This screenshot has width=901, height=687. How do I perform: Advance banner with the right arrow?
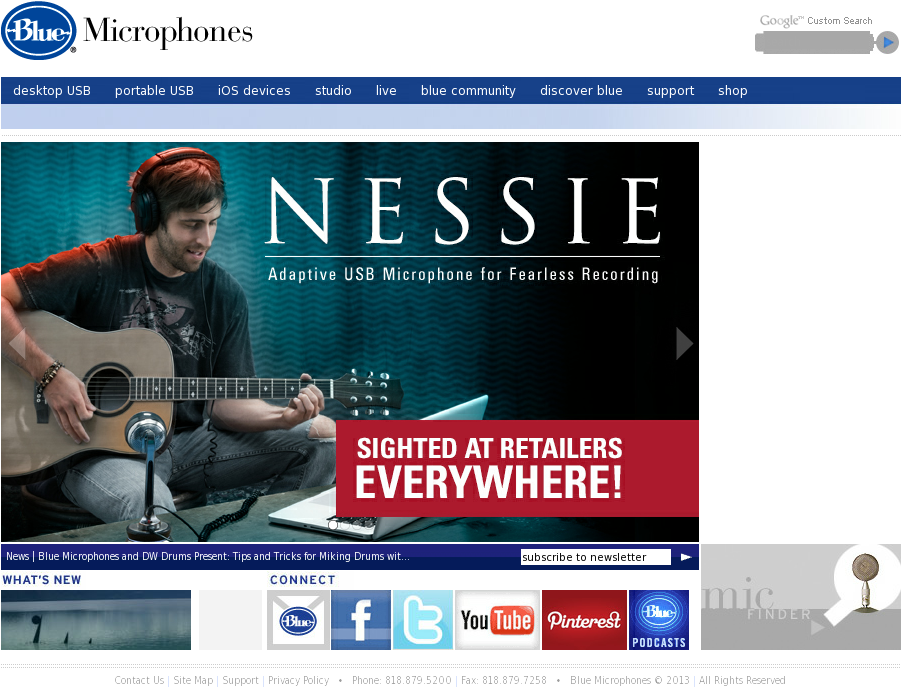pyautogui.click(x=684, y=344)
